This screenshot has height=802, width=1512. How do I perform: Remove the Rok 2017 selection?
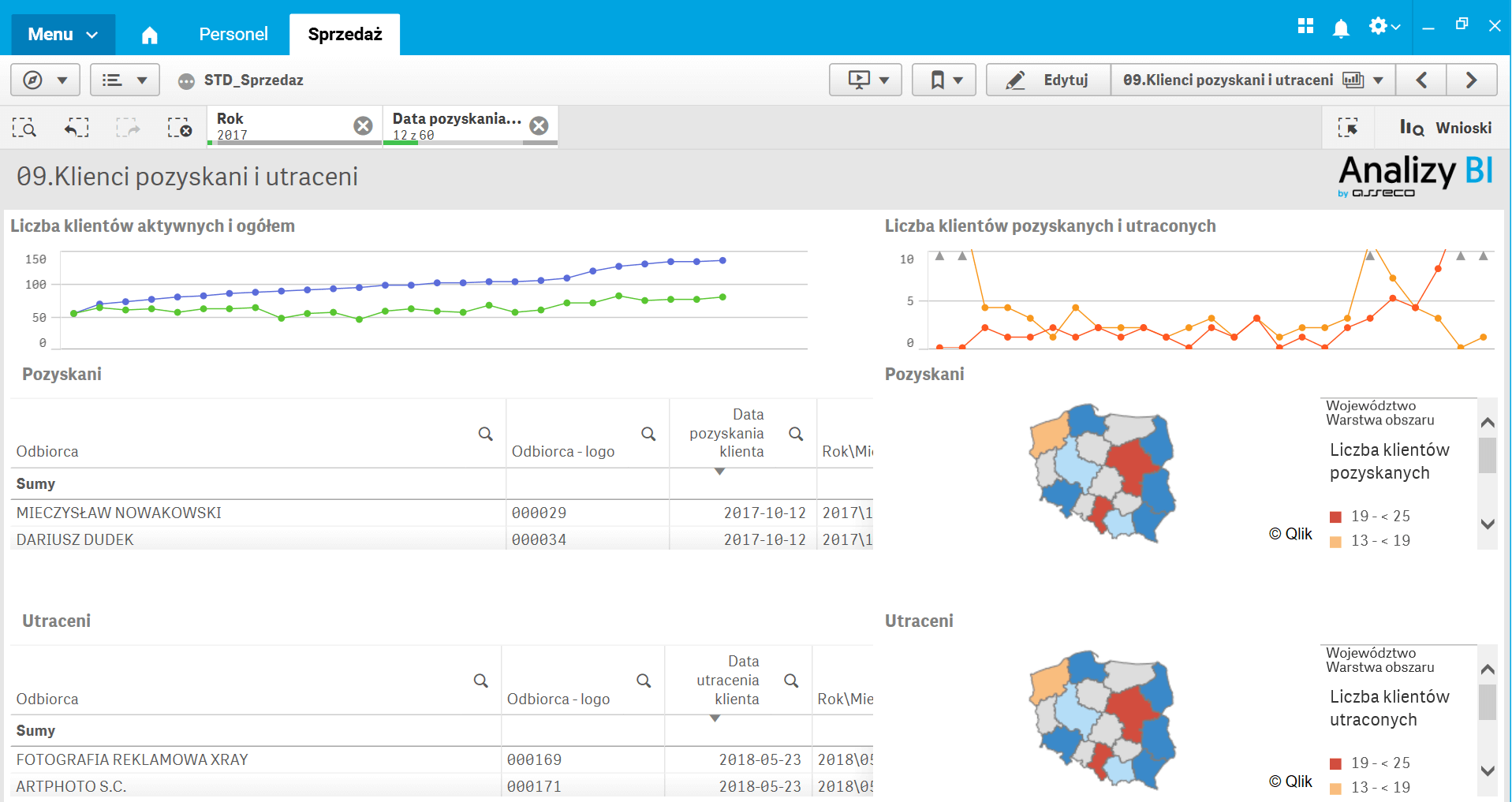click(363, 125)
